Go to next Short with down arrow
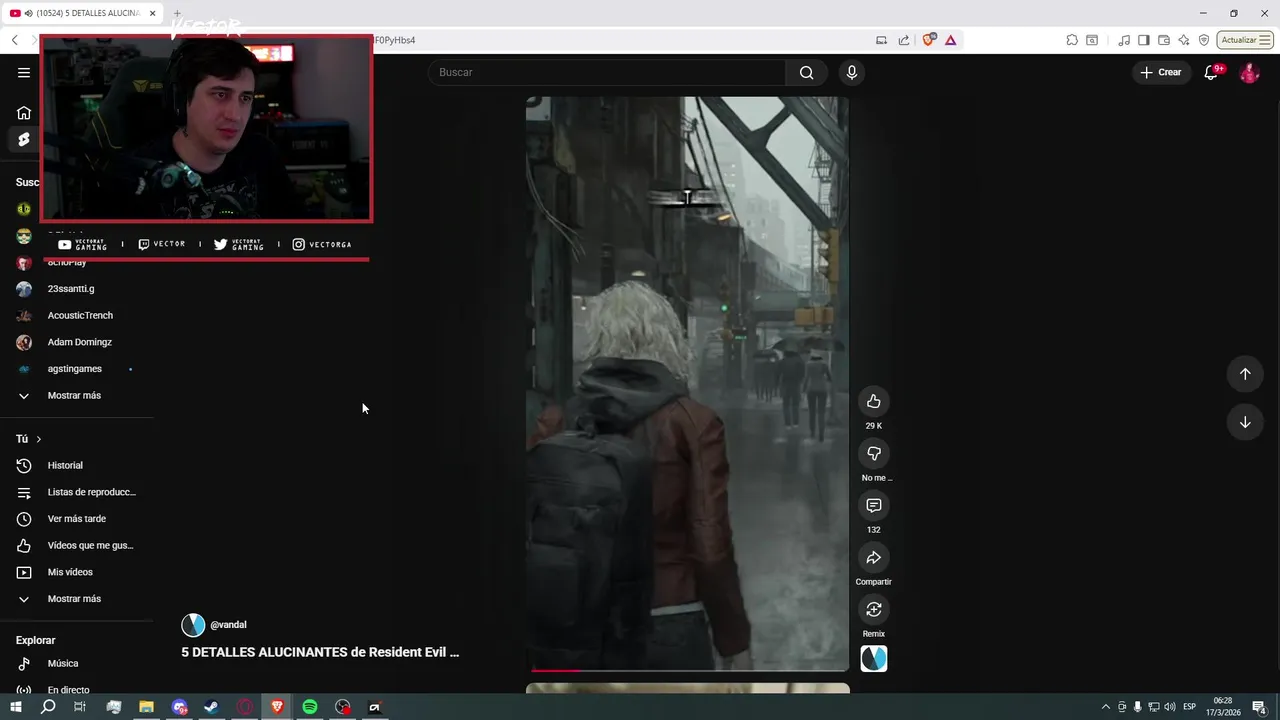This screenshot has width=1280, height=720. (1245, 422)
